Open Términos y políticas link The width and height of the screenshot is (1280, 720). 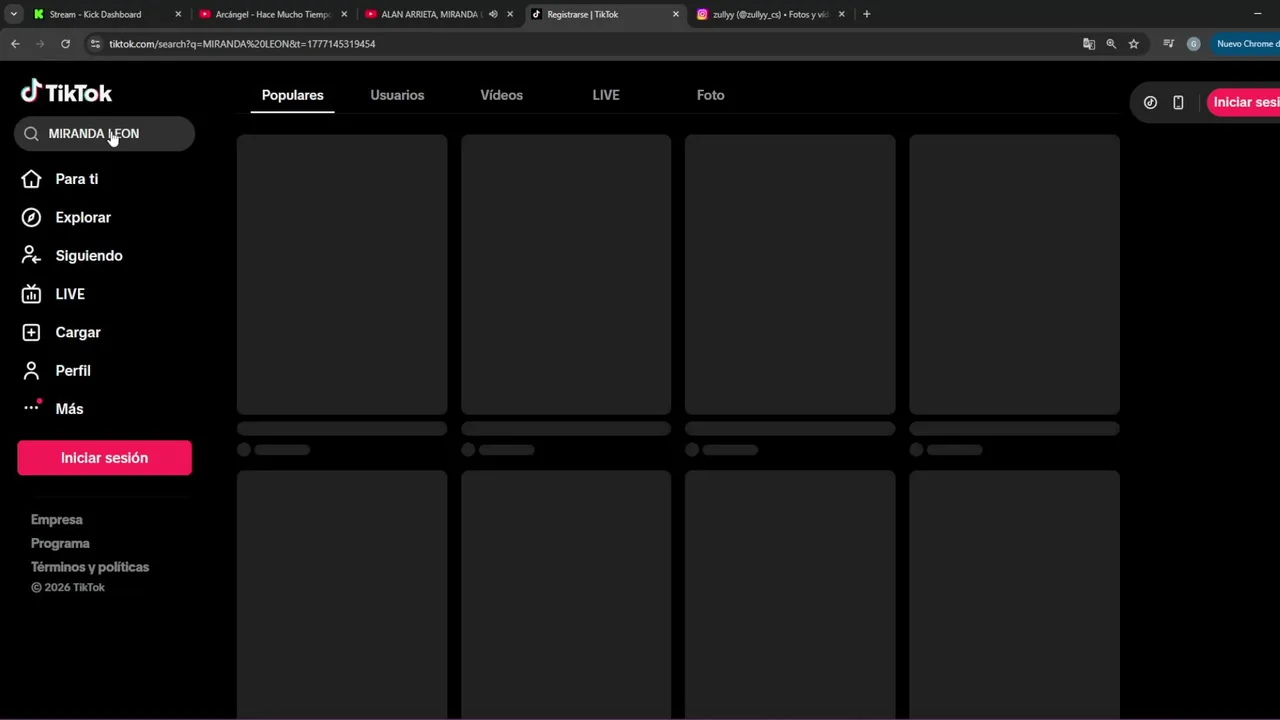point(90,567)
